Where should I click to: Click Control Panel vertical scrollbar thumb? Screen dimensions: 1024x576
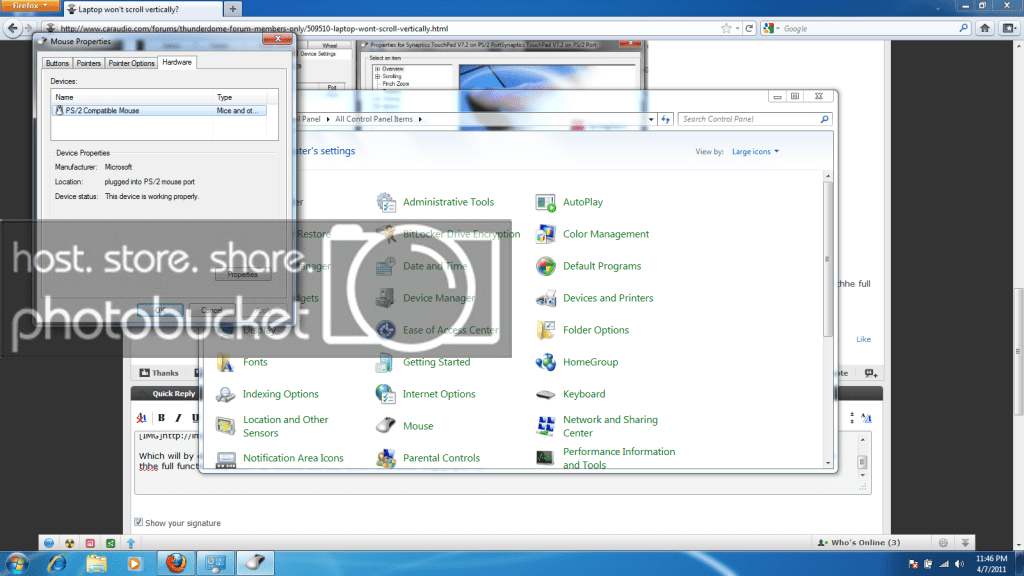pyautogui.click(x=828, y=258)
